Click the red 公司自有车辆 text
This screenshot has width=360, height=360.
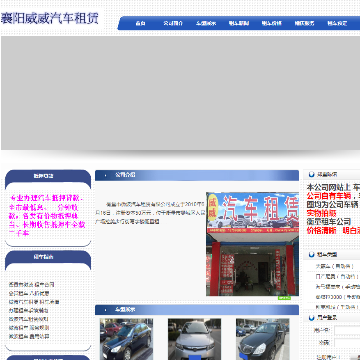click(x=329, y=196)
